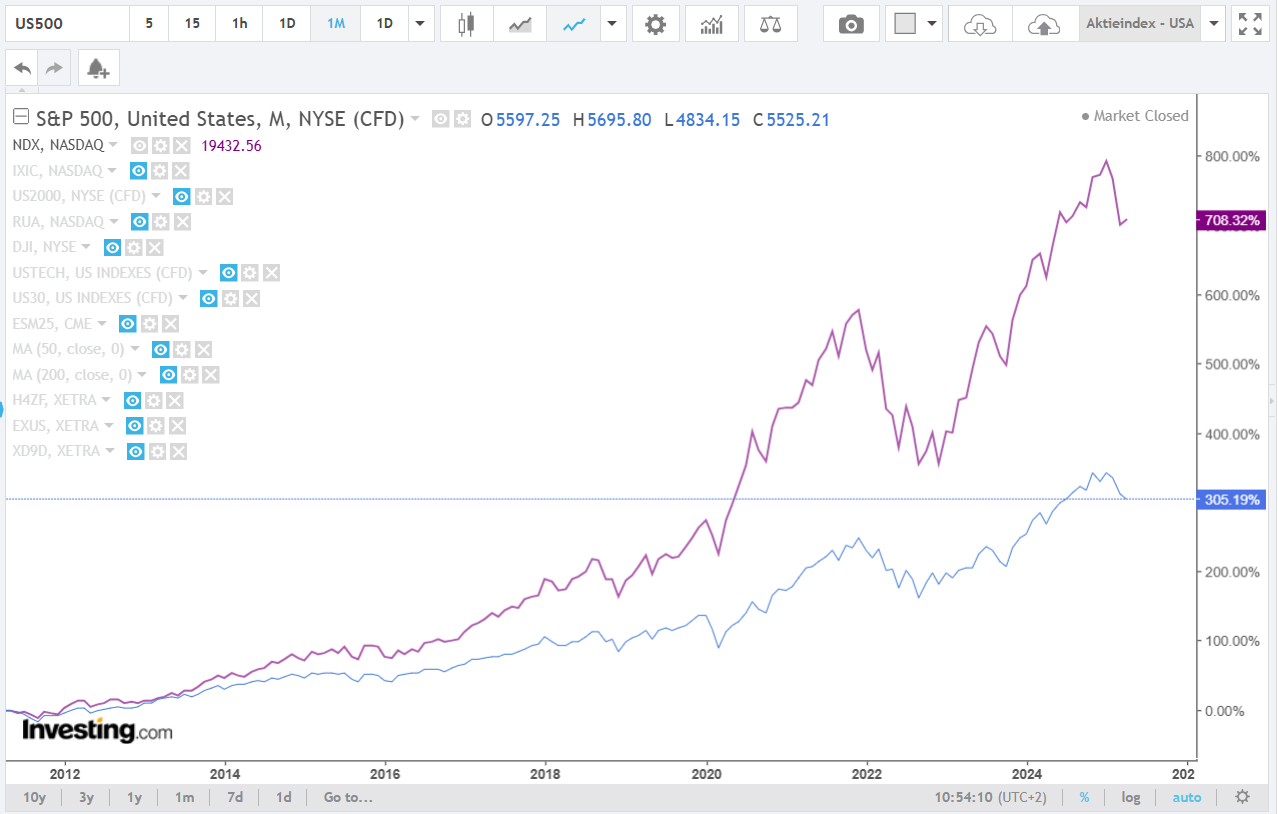The width and height of the screenshot is (1278, 814).
Task: Switch to the area chart style icon
Action: pos(520,24)
